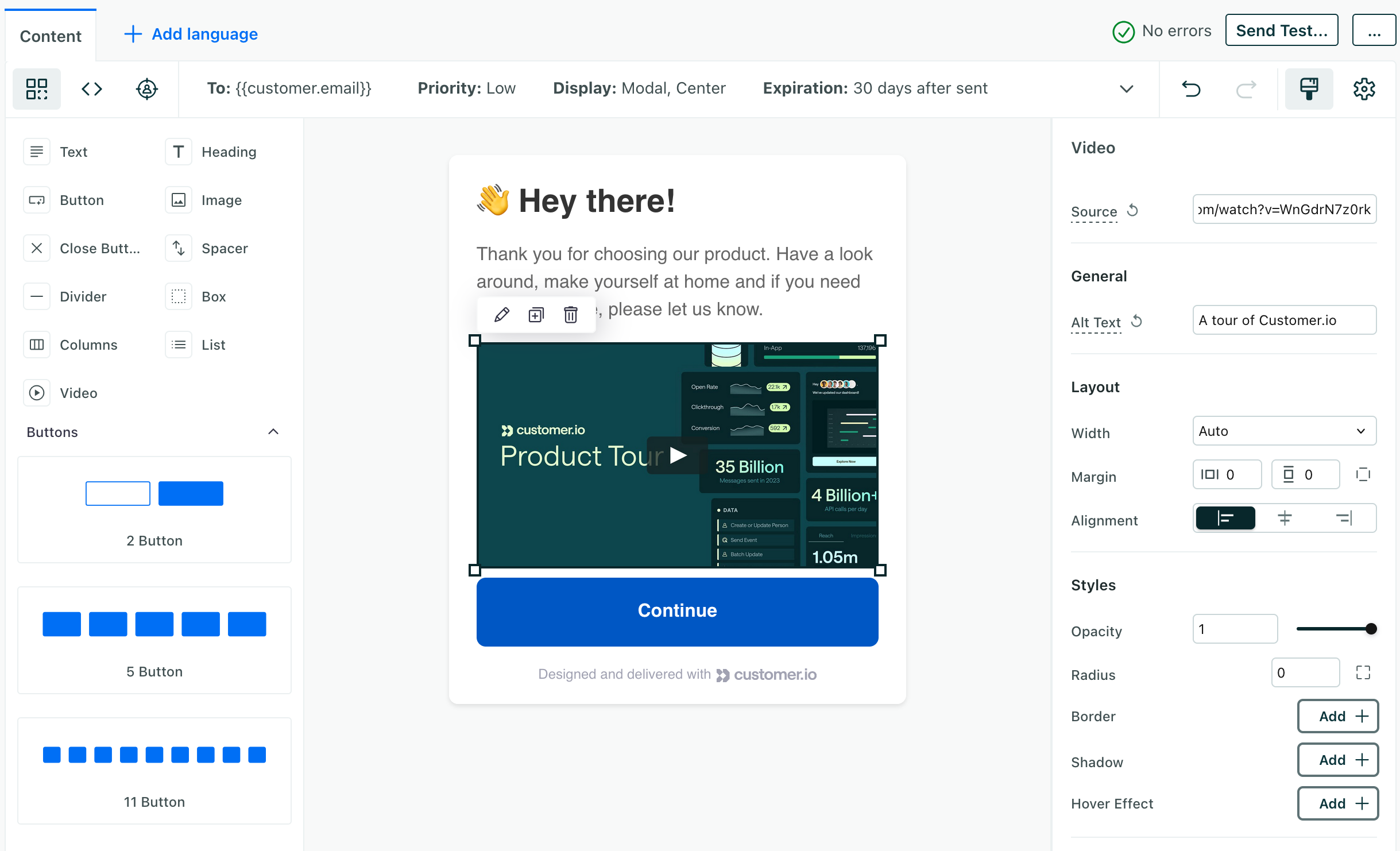Collapse the Buttons section

point(273,432)
